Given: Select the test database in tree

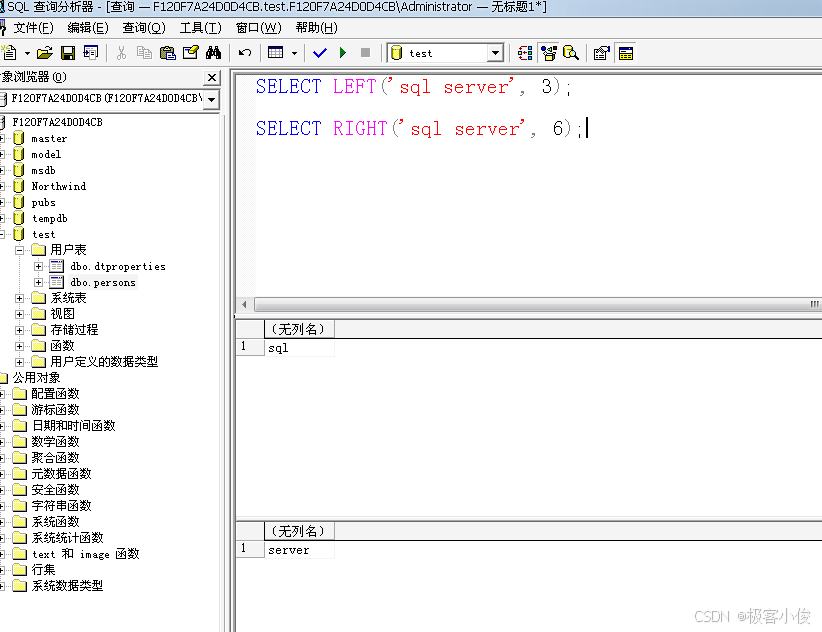Looking at the screenshot, I should (x=44, y=234).
